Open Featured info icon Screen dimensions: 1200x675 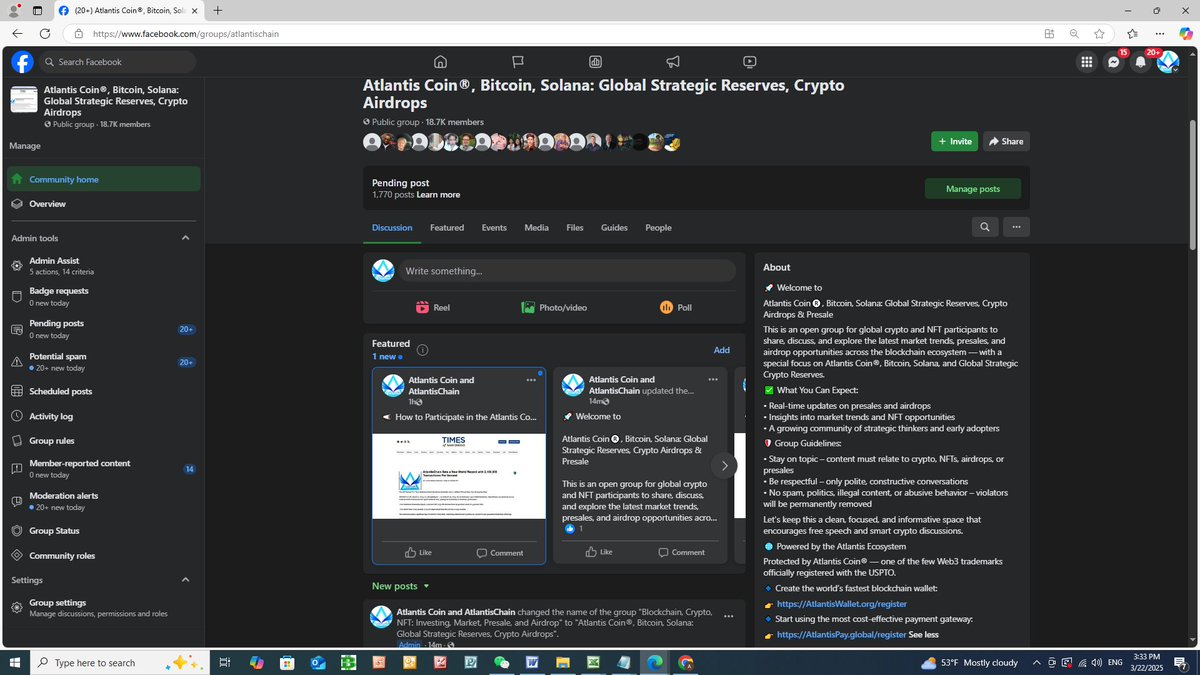point(422,350)
